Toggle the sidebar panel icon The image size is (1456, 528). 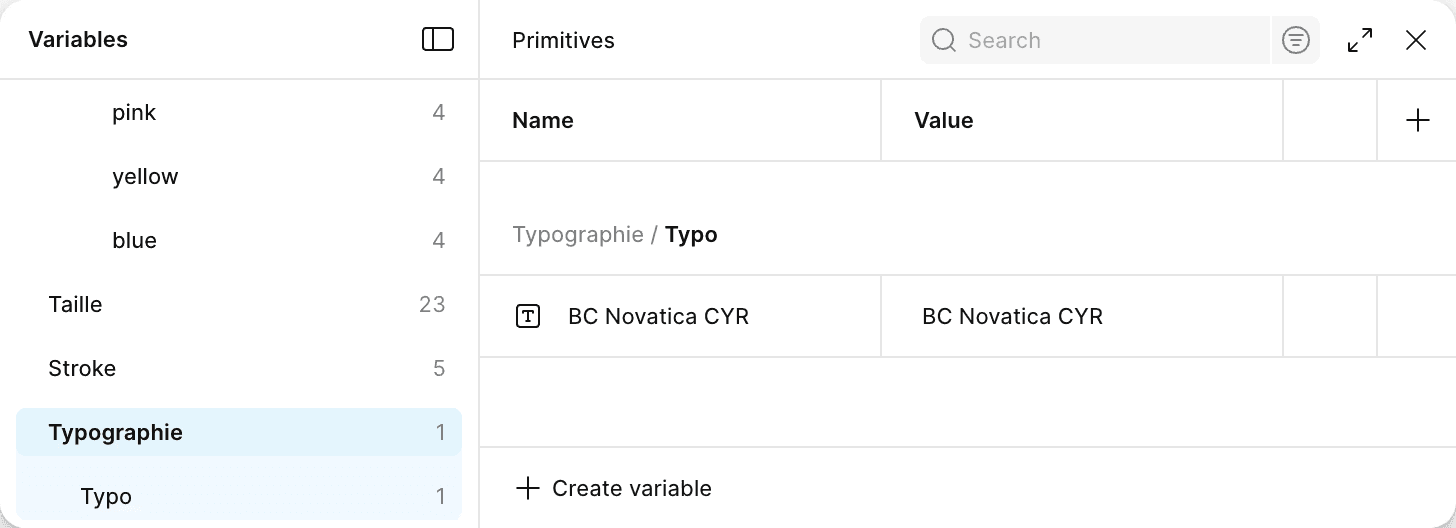(x=438, y=39)
